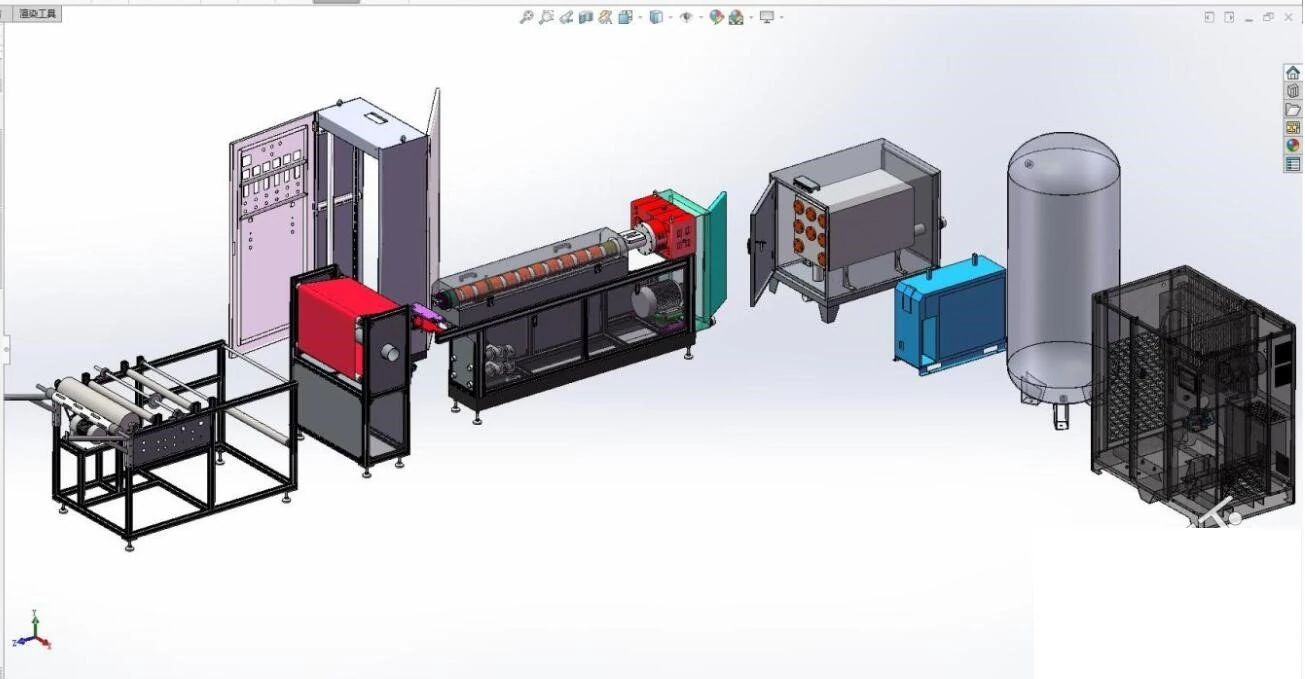
Task: Click the View Orientation icon
Action: 625,17
